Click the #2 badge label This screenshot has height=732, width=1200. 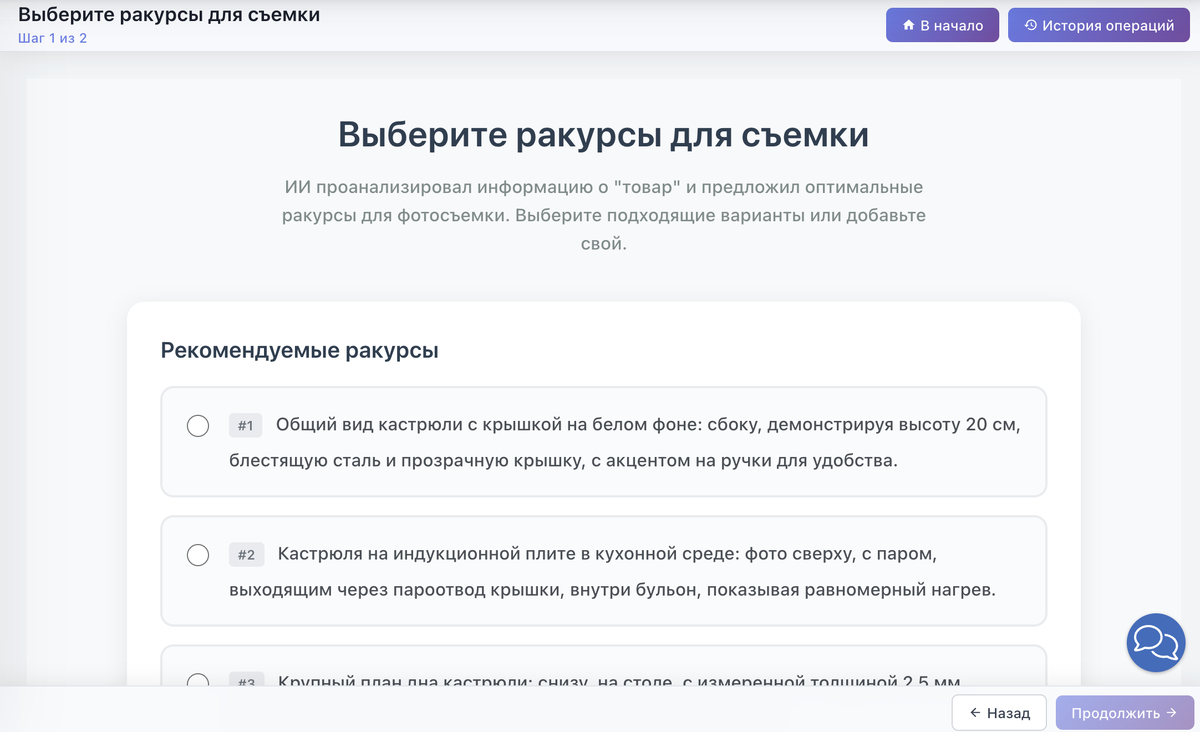tap(246, 554)
